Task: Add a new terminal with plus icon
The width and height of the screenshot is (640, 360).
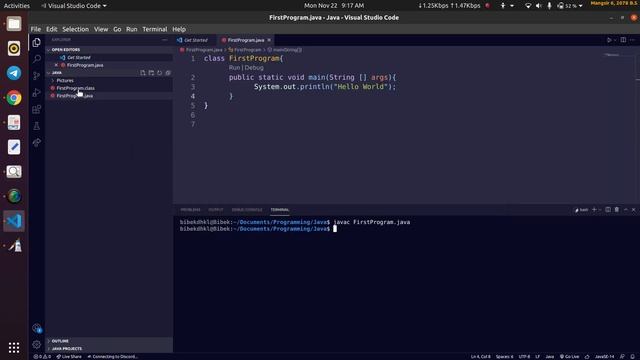Action: pyautogui.click(x=594, y=210)
